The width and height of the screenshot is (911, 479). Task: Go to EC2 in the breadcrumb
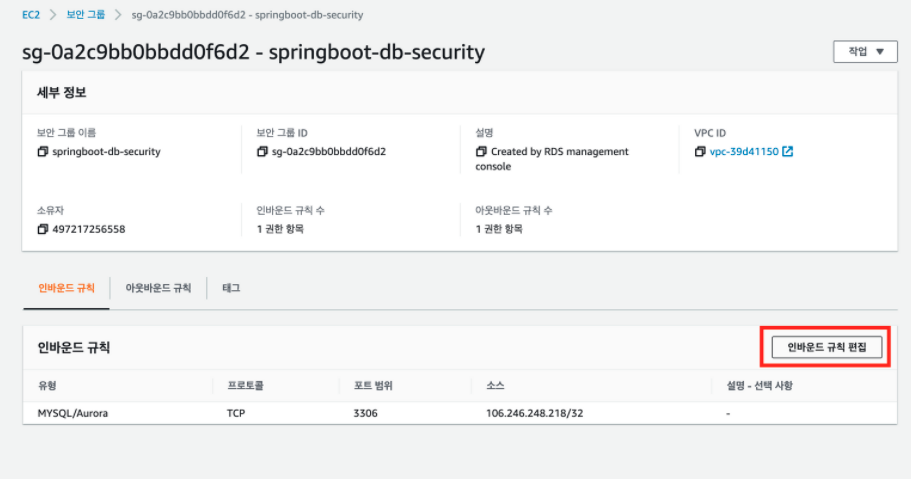click(x=31, y=15)
